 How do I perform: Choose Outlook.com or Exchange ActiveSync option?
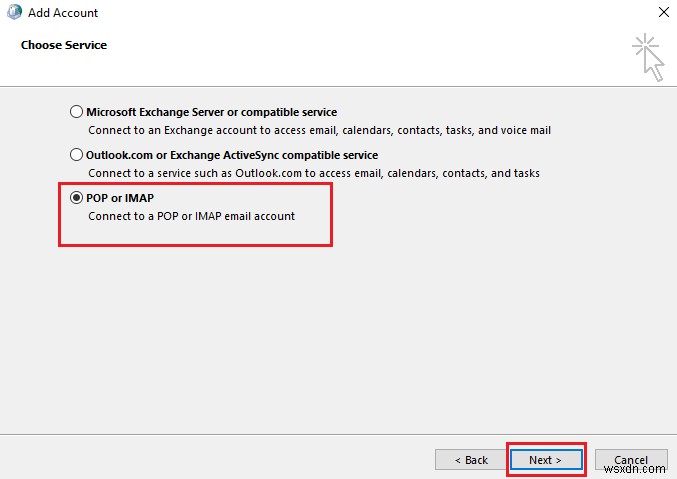tap(76, 155)
